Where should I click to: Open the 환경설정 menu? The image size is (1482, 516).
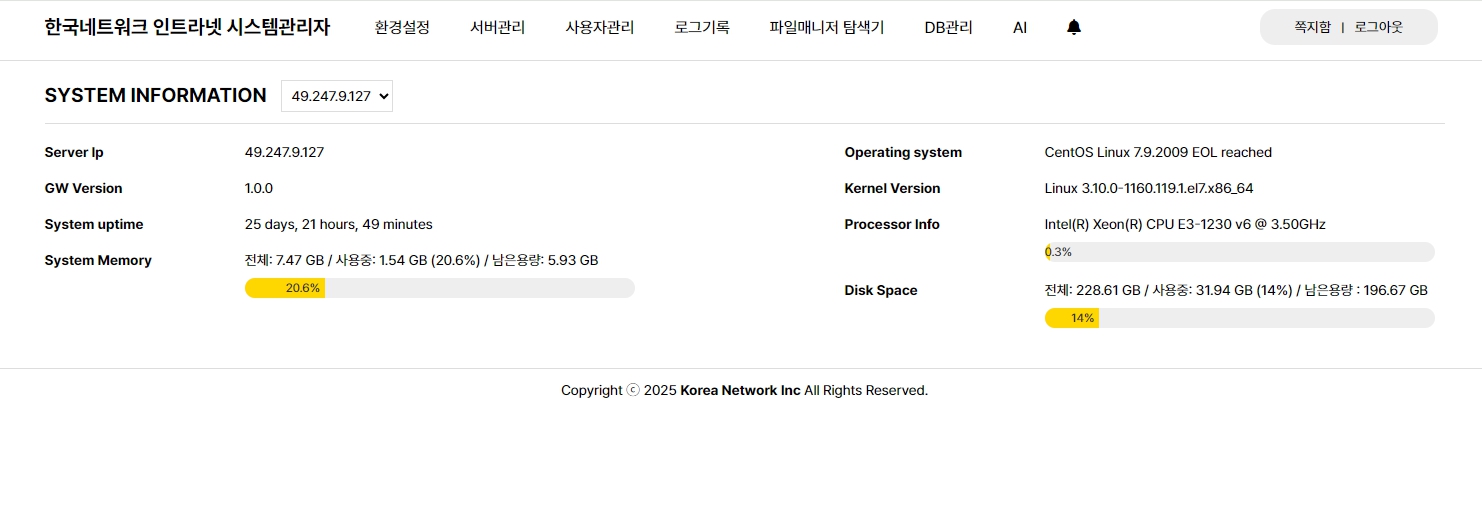(x=402, y=27)
